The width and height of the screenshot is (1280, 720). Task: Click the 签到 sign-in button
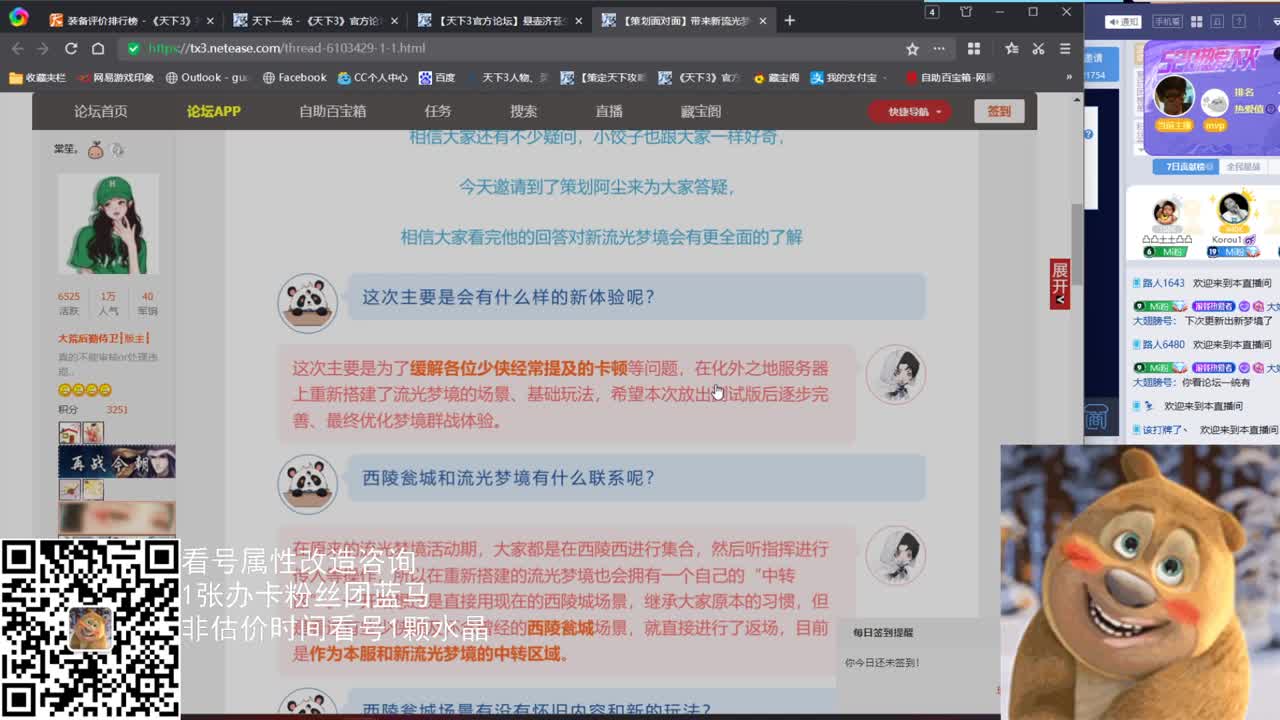[999, 112]
